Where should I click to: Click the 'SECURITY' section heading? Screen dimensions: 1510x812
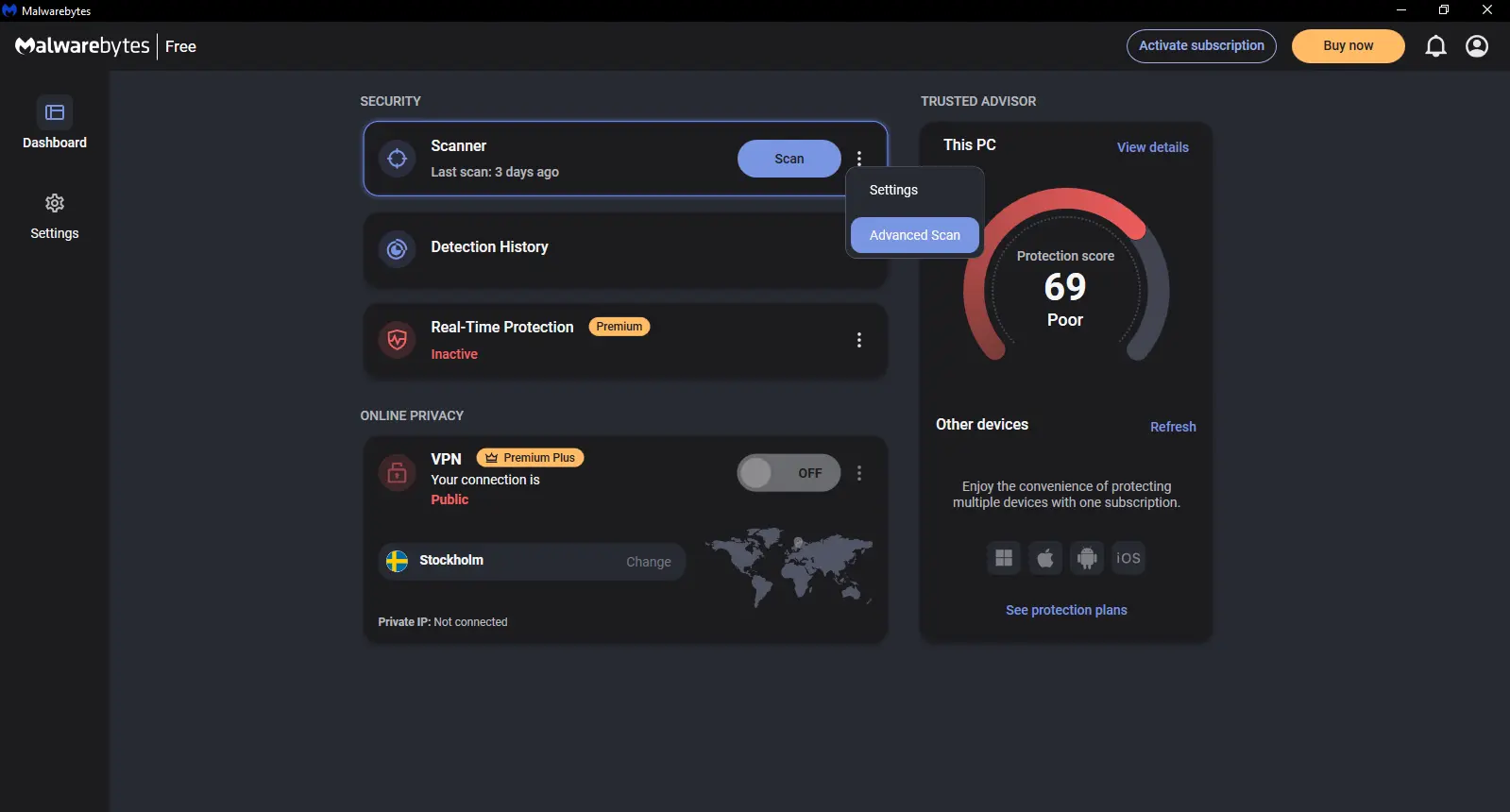click(x=390, y=101)
